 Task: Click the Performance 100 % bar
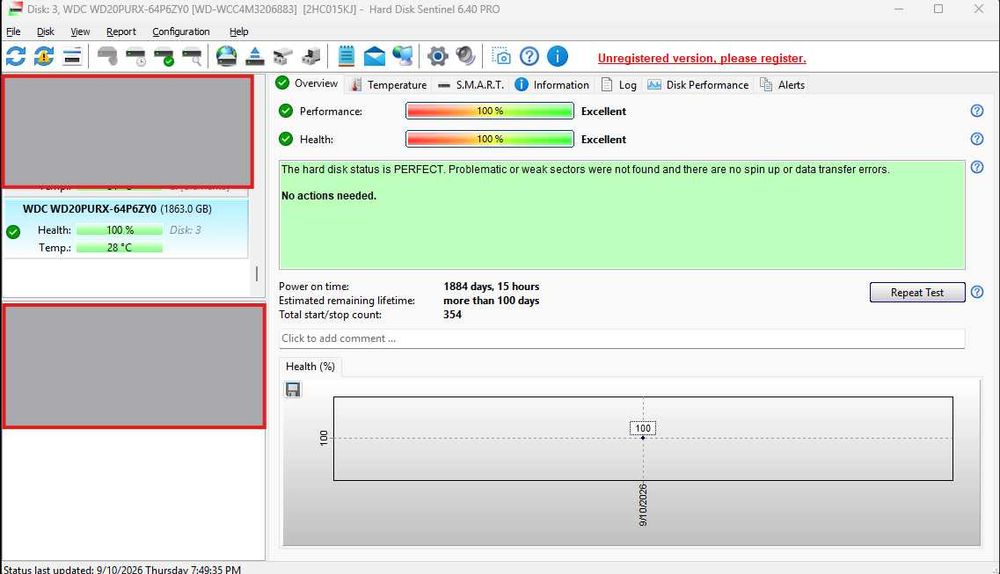[490, 111]
